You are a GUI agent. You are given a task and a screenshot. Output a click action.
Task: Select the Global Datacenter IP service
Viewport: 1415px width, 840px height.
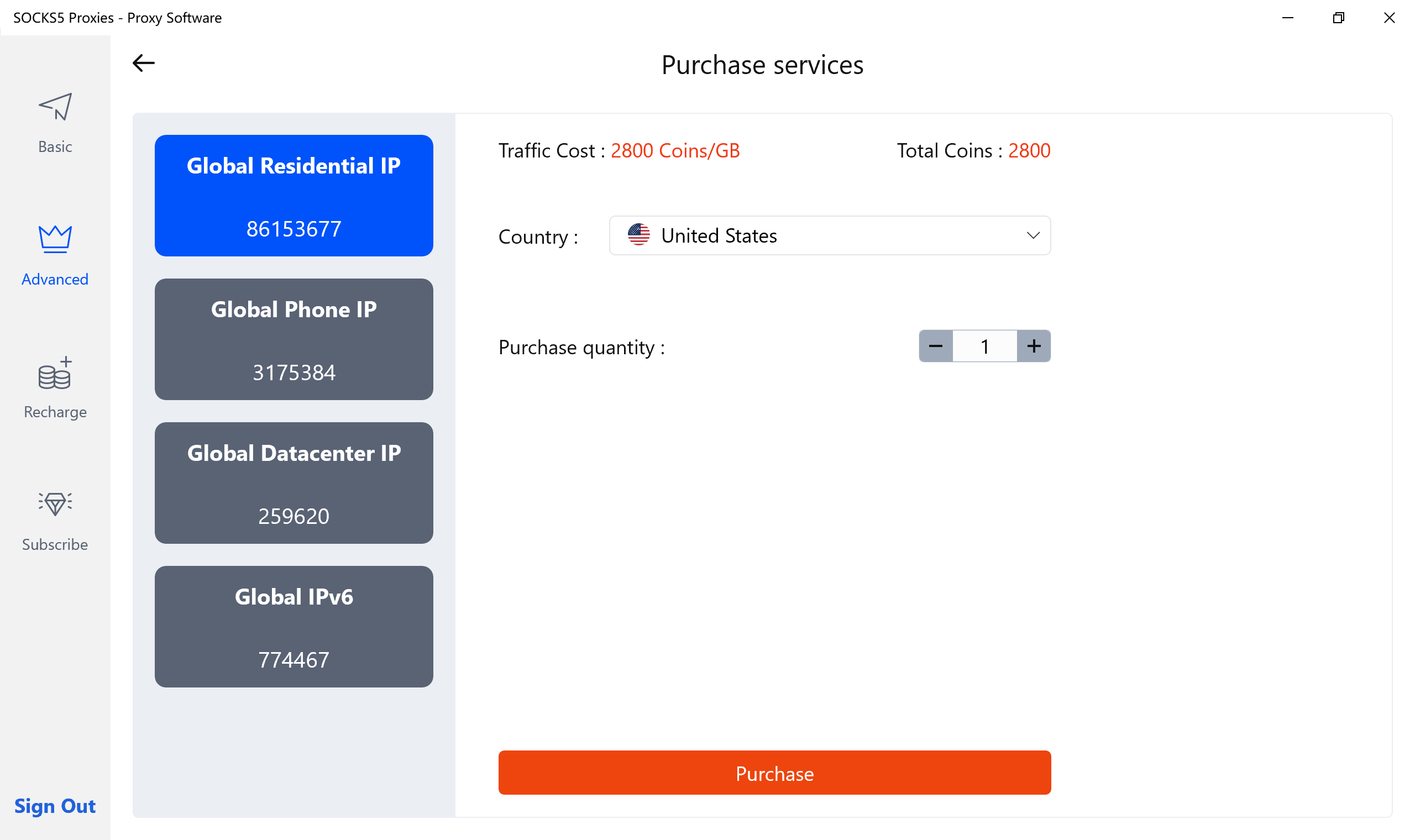pyautogui.click(x=293, y=484)
